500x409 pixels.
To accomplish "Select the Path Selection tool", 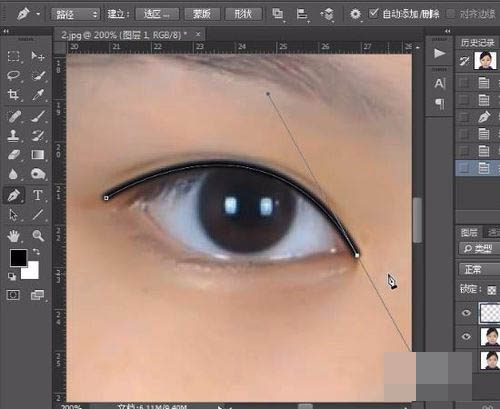I will coord(13,215).
